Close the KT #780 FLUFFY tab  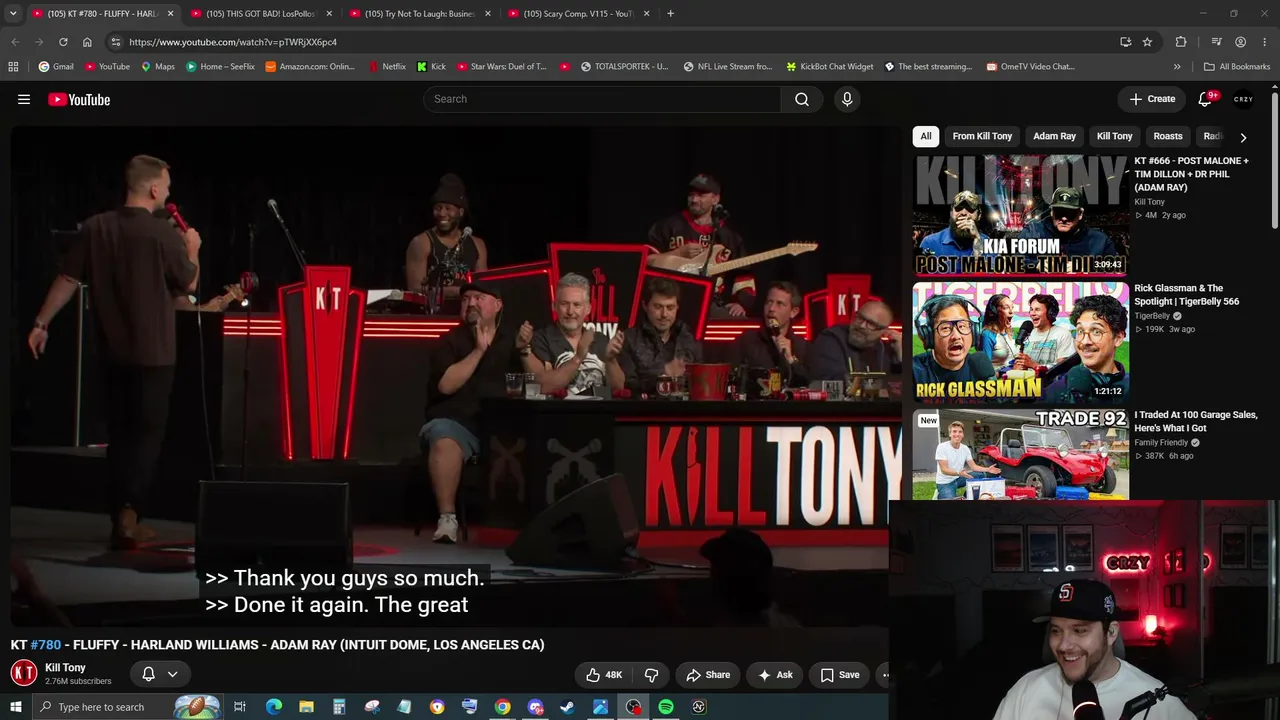tap(170, 14)
